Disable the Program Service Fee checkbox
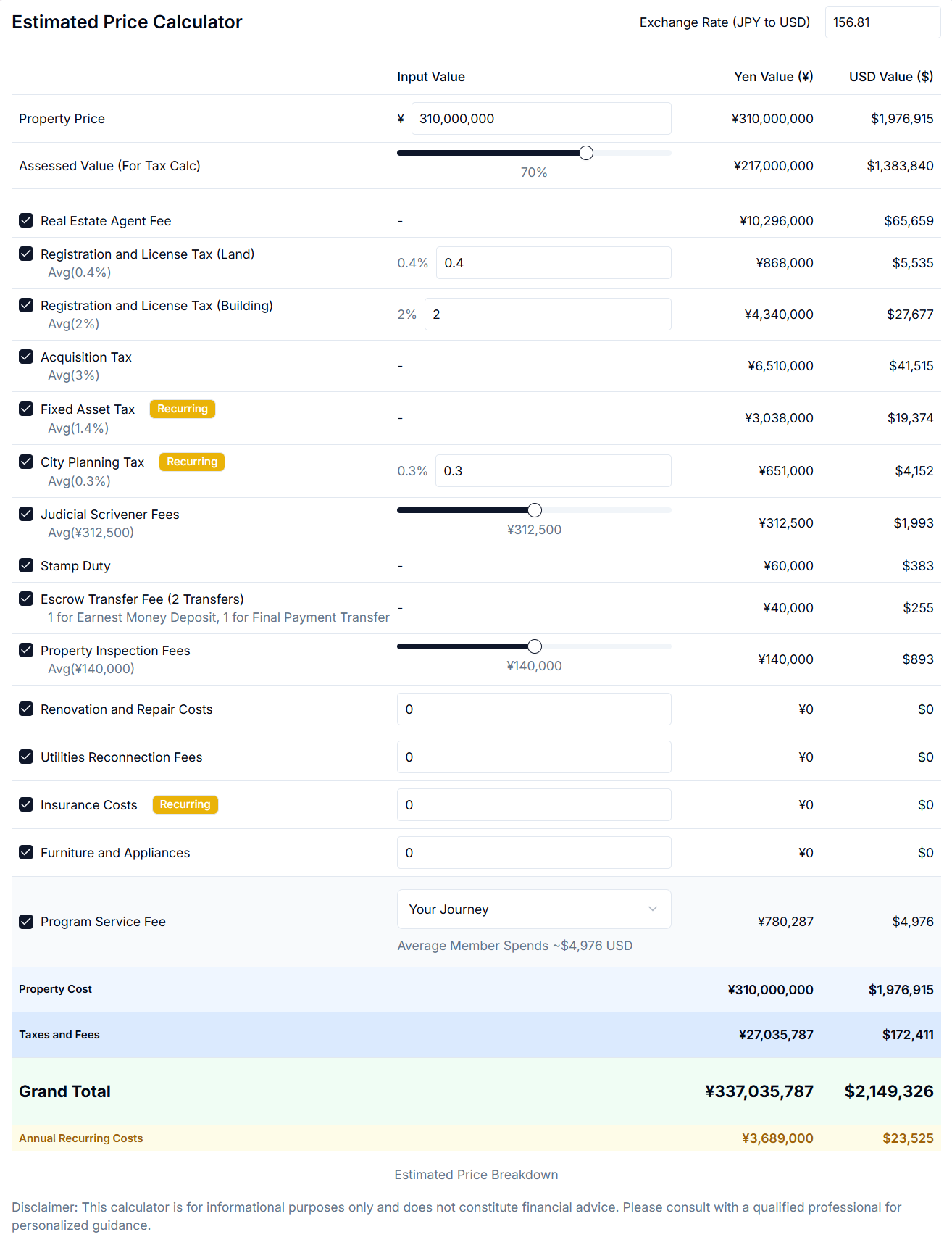 click(26, 921)
